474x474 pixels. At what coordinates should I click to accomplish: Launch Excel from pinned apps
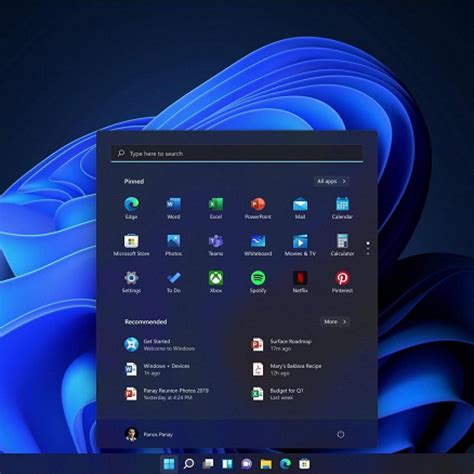[x=216, y=208]
